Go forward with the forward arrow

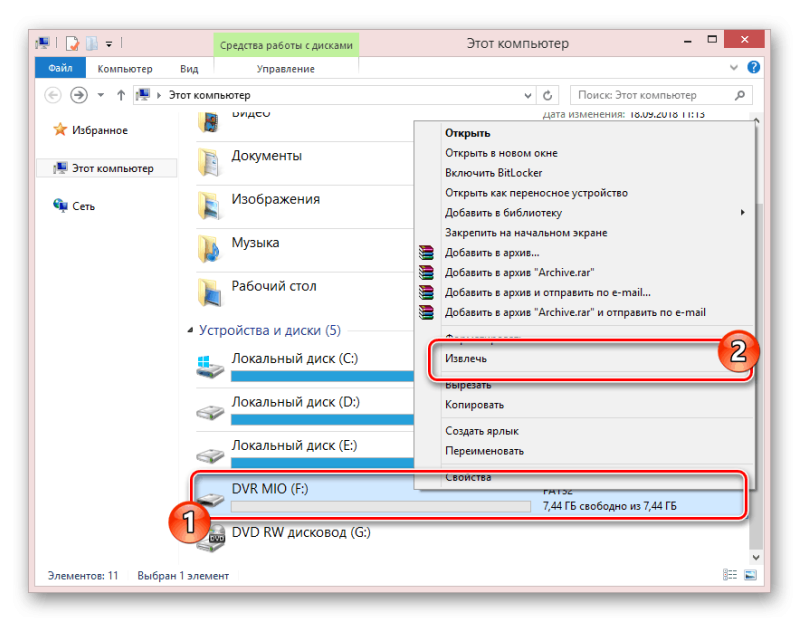[x=79, y=95]
